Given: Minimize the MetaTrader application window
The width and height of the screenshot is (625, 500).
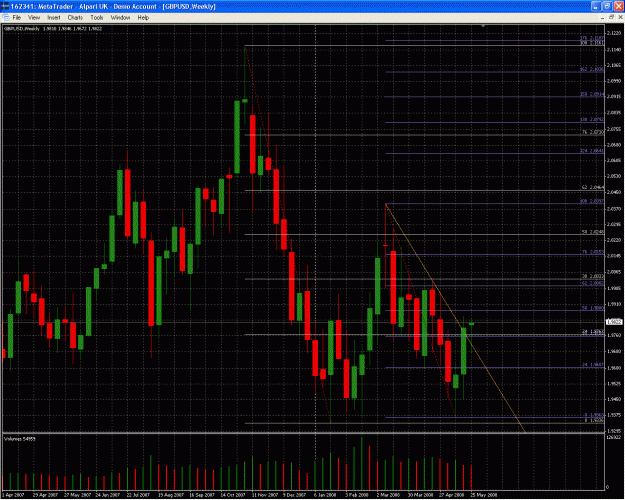Looking at the screenshot, I should 596,6.
